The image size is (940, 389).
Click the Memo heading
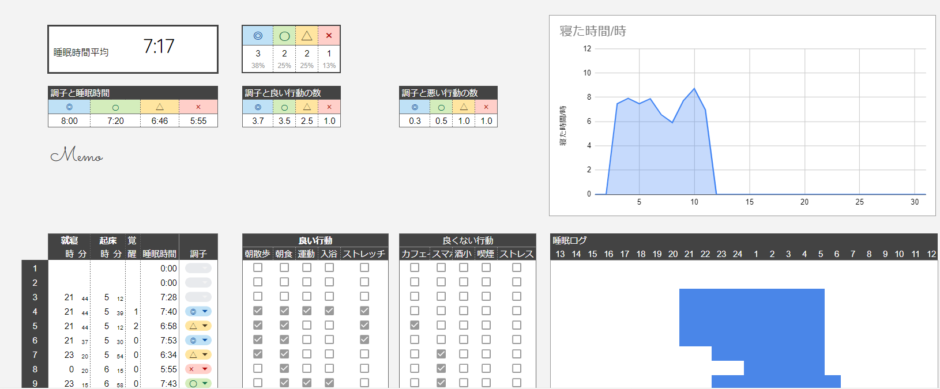[x=77, y=156]
